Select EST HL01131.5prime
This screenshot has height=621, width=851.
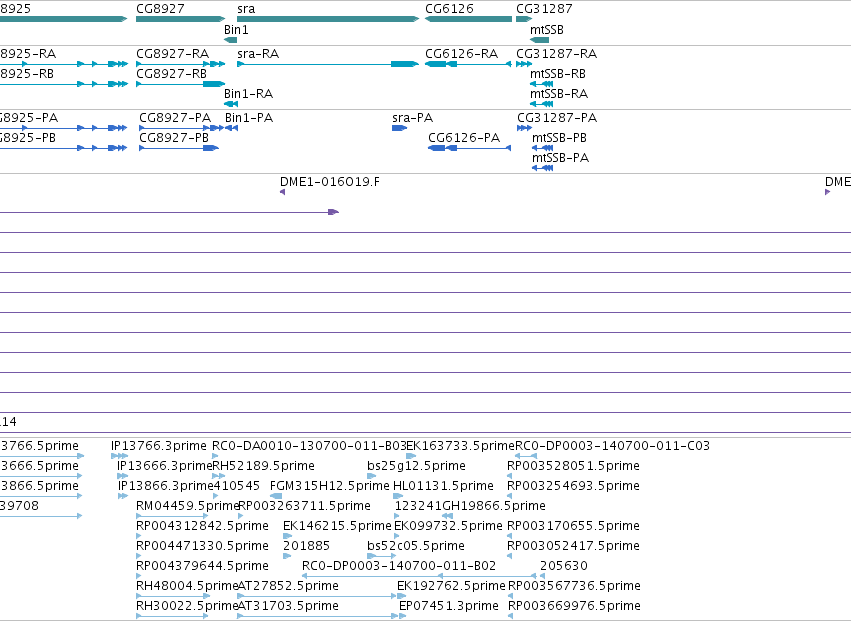443,486
